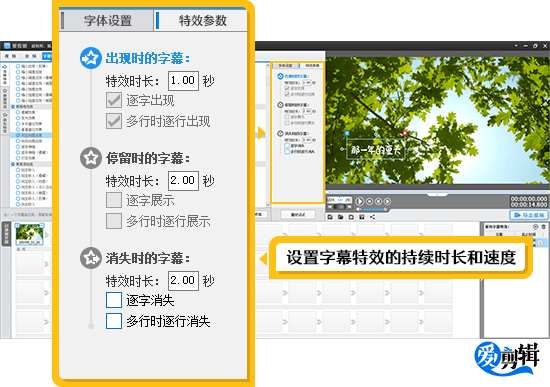Open the 视频 tab in the main toolbar
550x387 pixels.
10,56
